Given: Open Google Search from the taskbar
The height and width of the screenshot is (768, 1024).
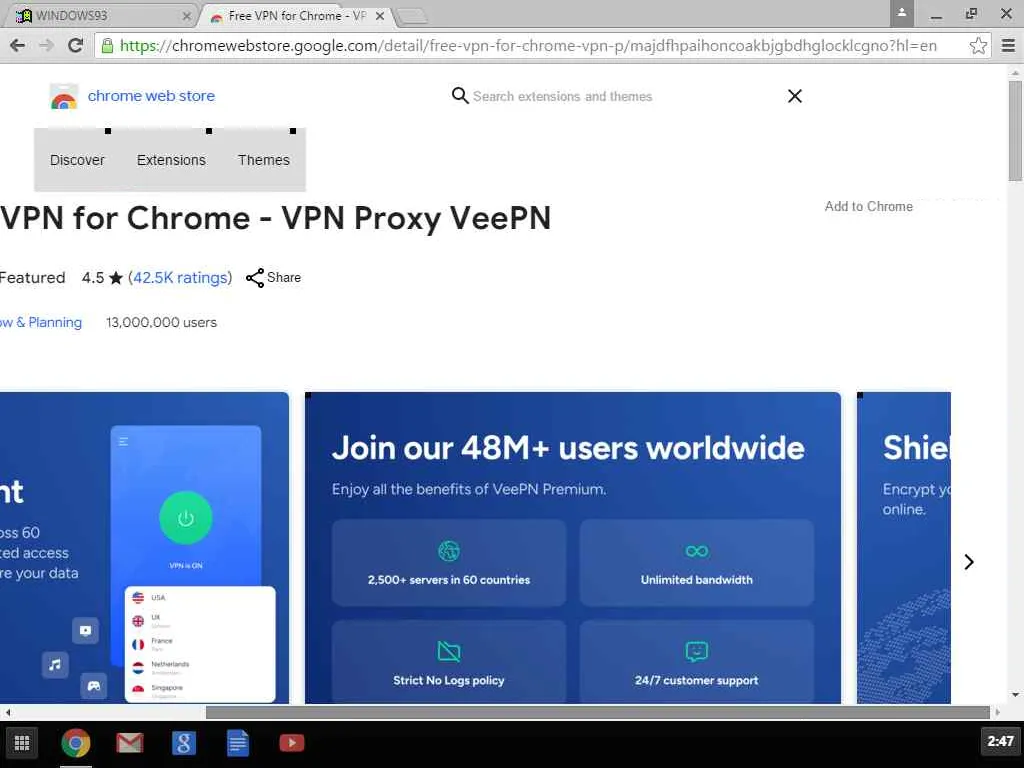Looking at the screenshot, I should [184, 743].
